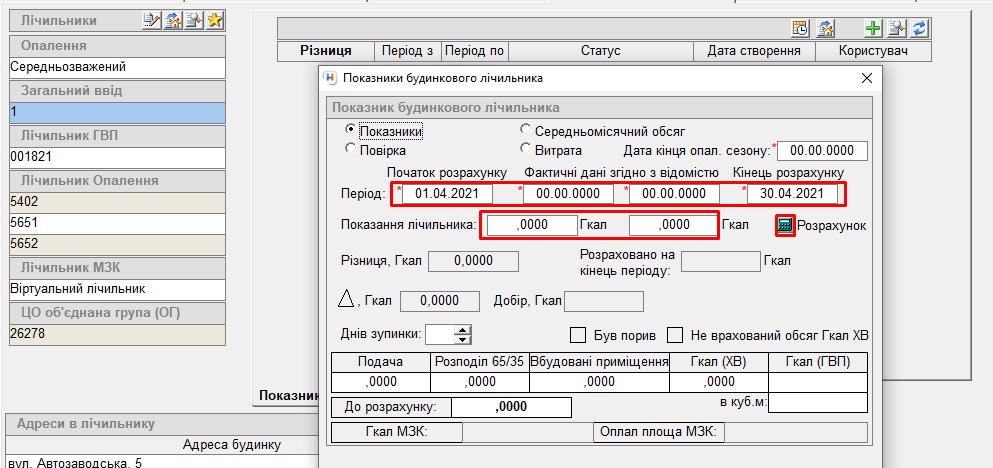Select the Середньомісячний обсяг radio option
The height and width of the screenshot is (468, 993).
click(526, 130)
